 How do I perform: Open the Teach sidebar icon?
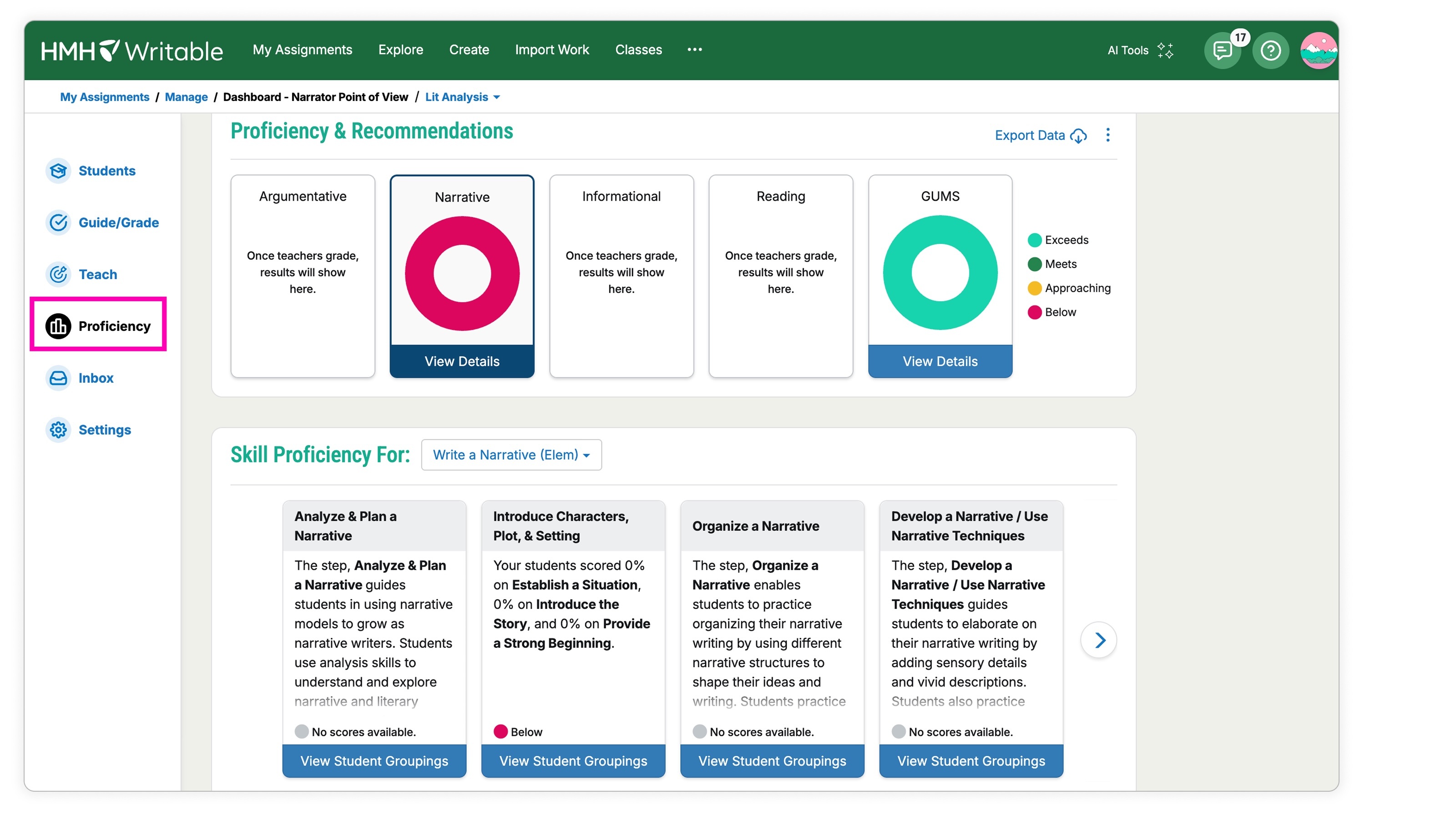click(58, 275)
